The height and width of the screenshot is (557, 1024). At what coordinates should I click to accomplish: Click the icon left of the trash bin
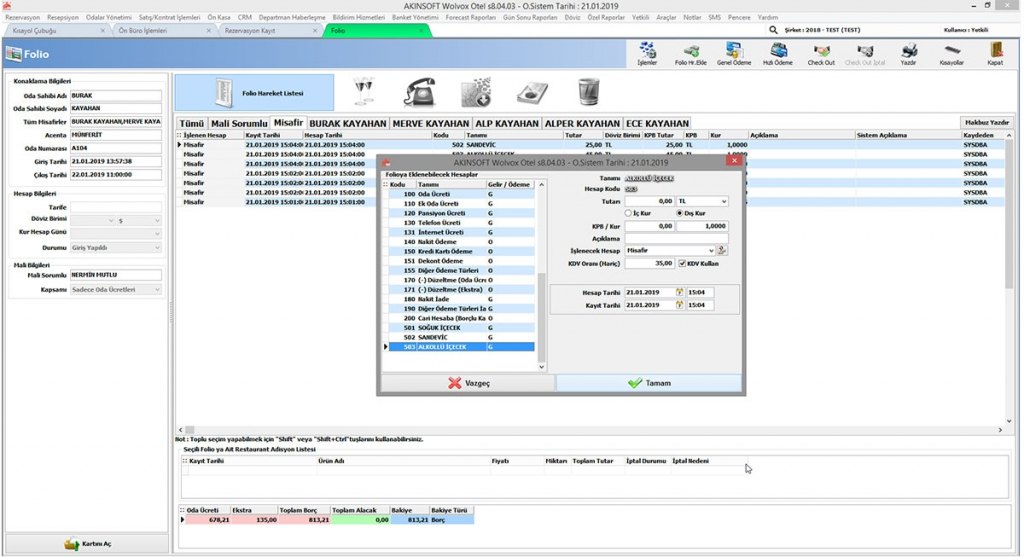(532, 93)
